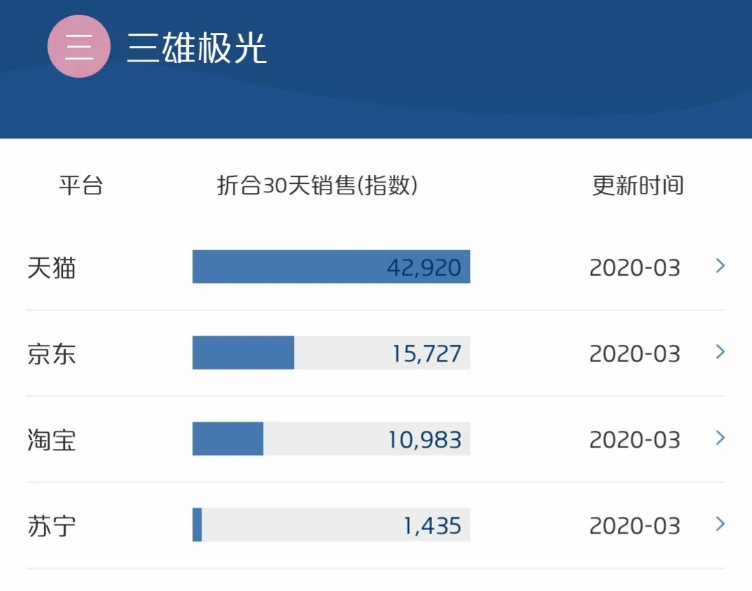Click the 折合30天销售(指数) column header
The height and width of the screenshot is (591, 752).
[x=317, y=185]
